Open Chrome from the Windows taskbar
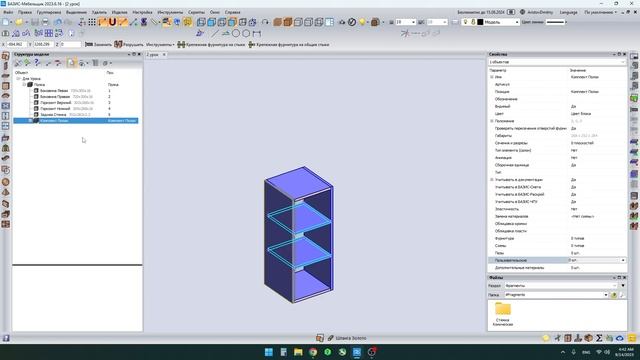Image resolution: width=640 pixels, height=360 pixels. point(313,352)
